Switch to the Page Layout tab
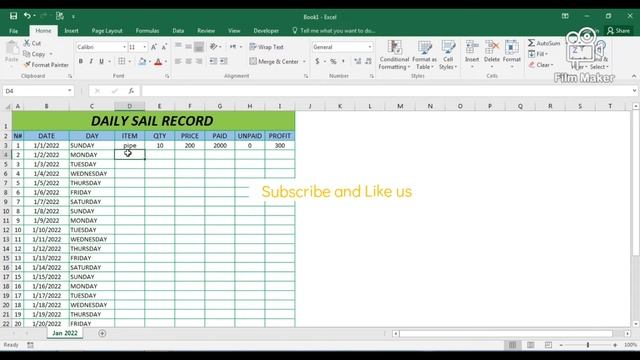This screenshot has height=360, width=640. tap(107, 31)
